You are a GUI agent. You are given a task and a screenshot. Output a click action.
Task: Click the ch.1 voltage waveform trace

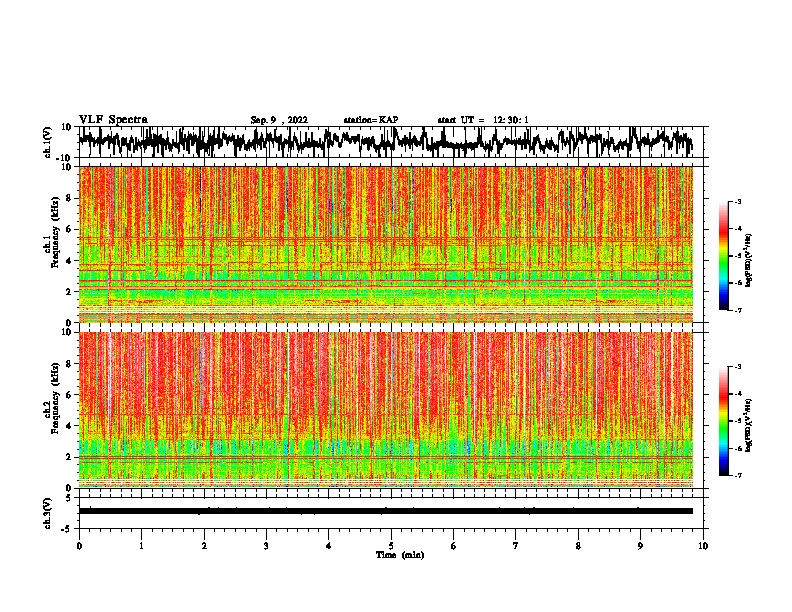click(x=385, y=142)
